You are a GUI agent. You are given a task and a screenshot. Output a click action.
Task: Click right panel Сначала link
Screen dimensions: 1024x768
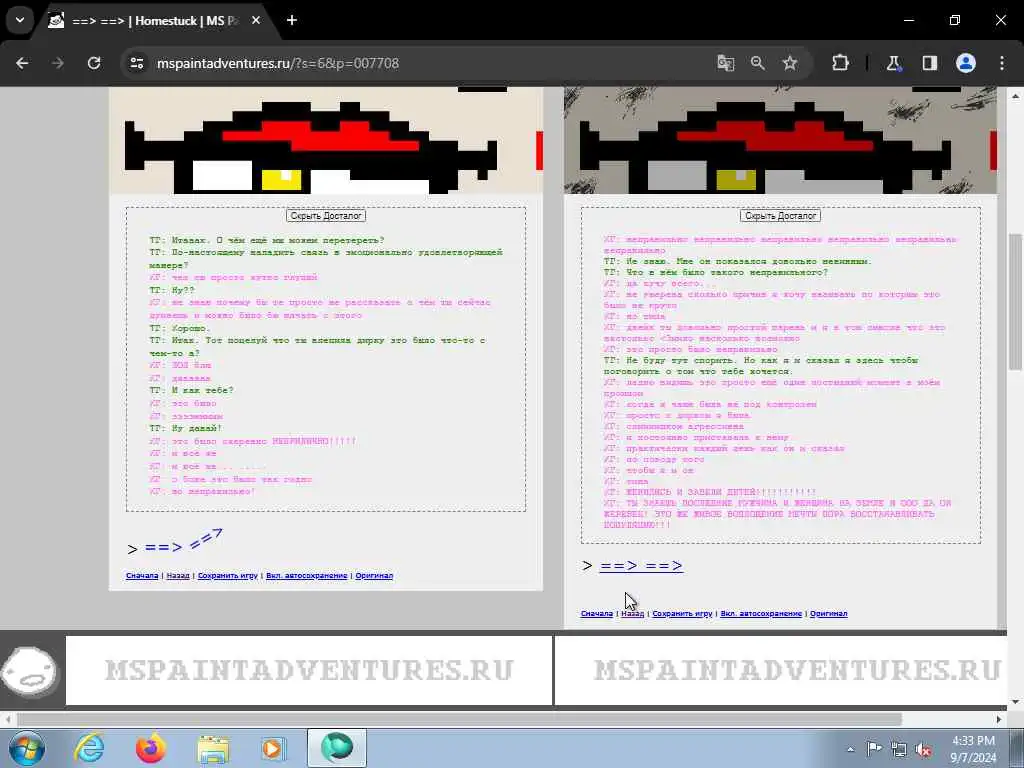click(x=597, y=613)
